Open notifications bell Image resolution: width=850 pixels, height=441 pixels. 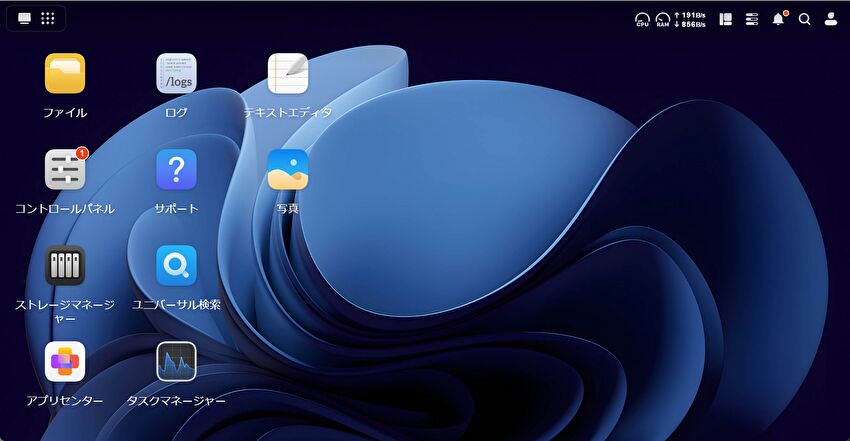point(778,19)
